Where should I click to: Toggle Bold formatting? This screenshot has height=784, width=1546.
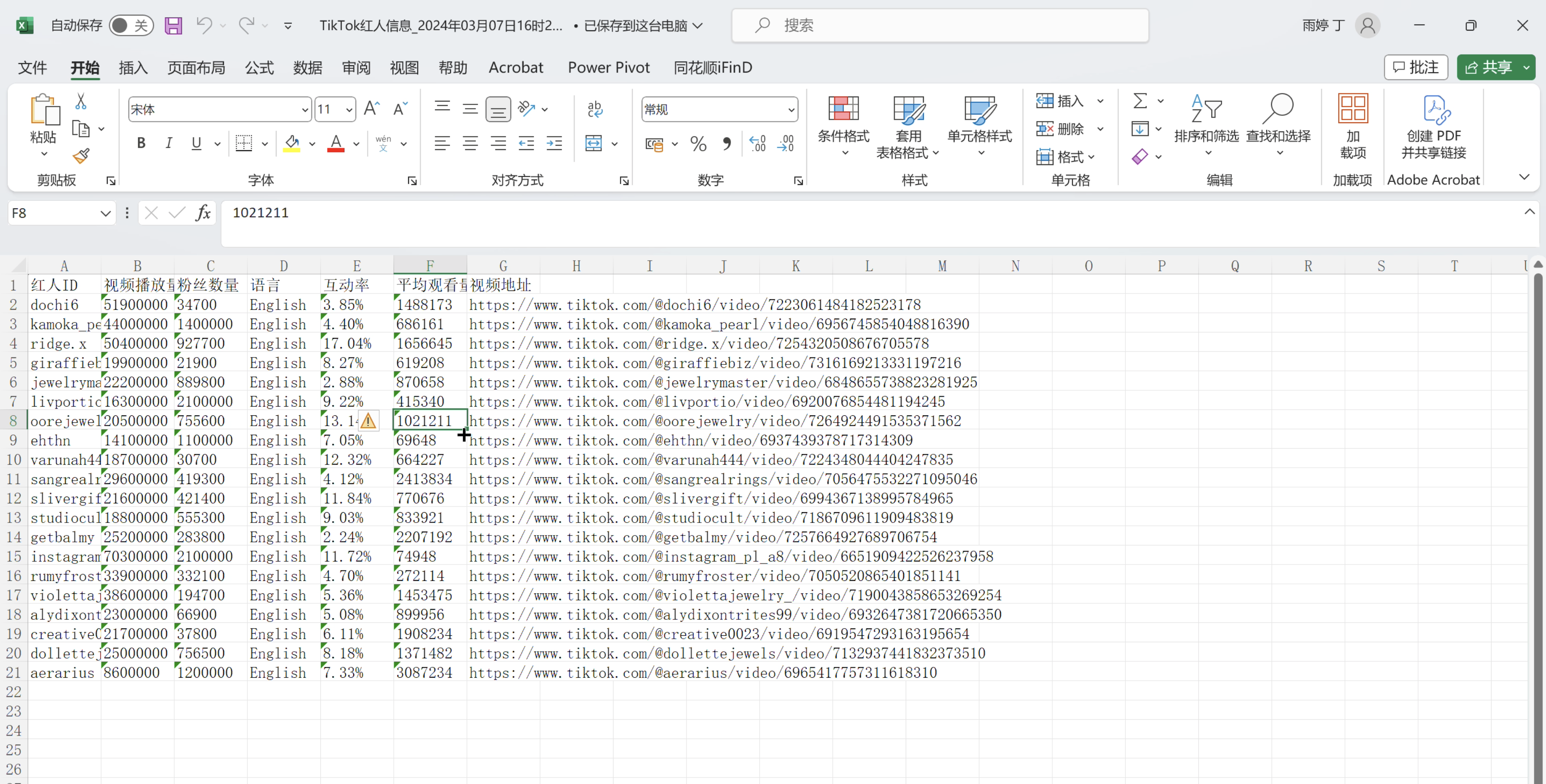coord(141,143)
